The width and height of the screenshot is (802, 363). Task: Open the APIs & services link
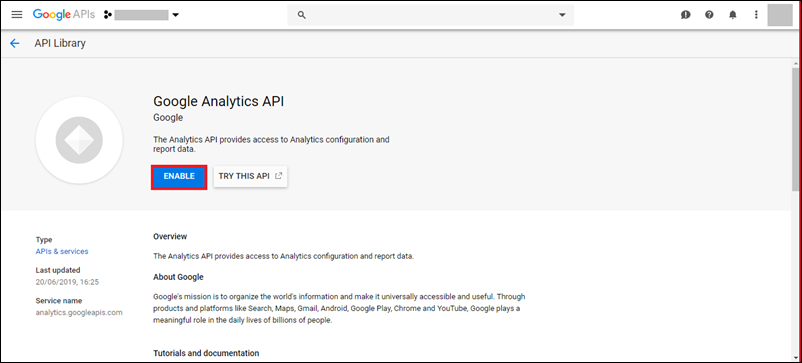(x=62, y=252)
